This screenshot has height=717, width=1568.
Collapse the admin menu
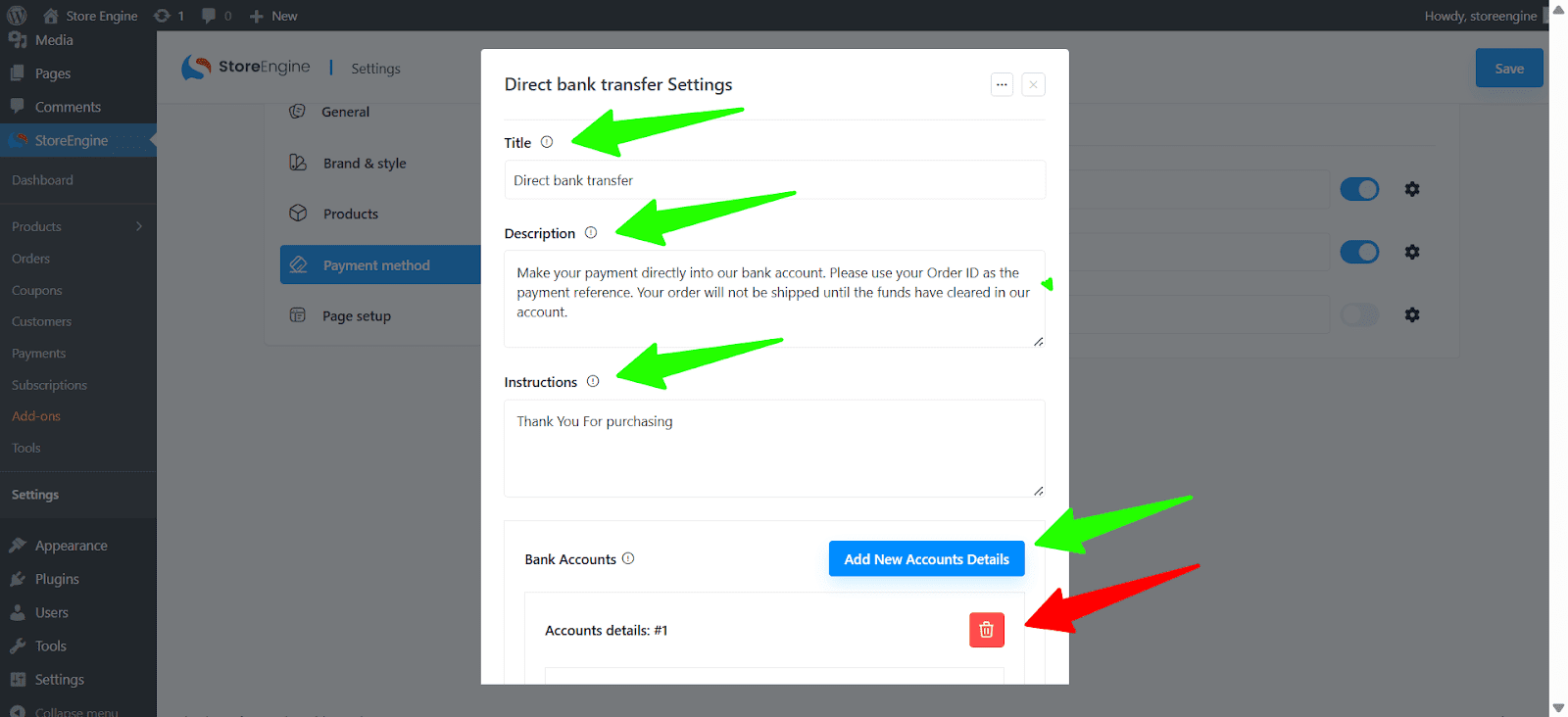click(64, 711)
